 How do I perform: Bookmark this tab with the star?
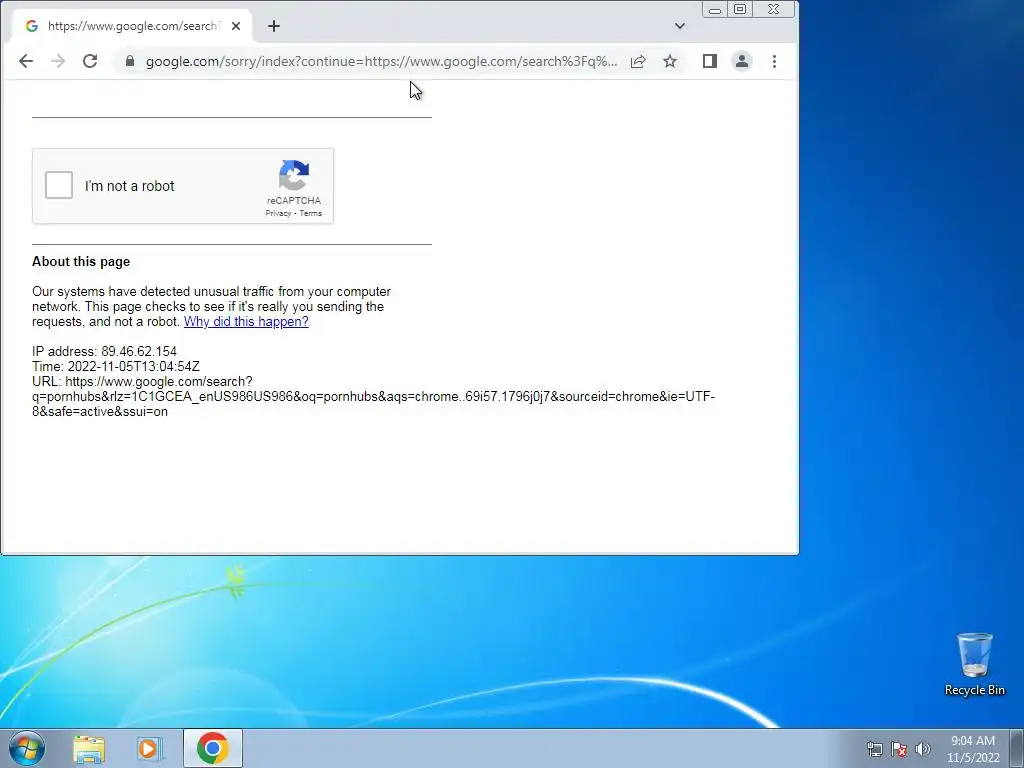[x=670, y=61]
